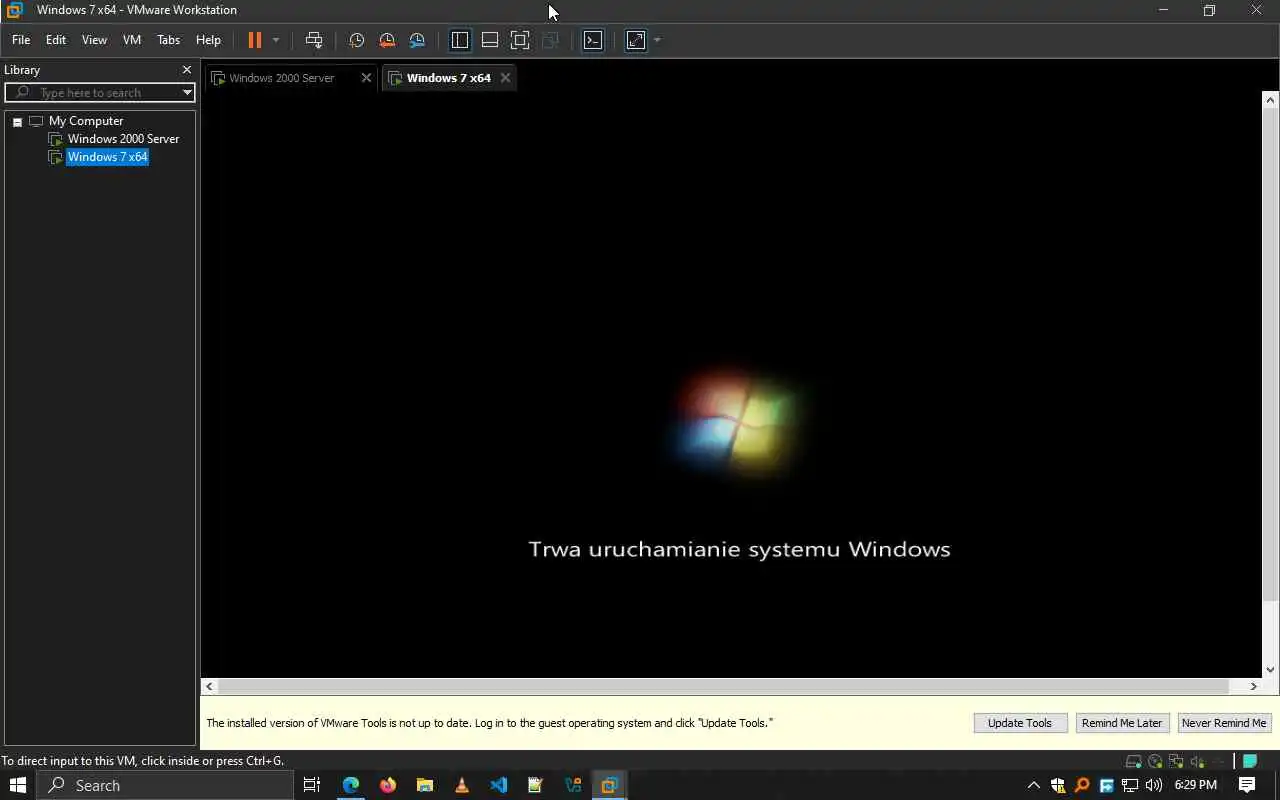The image size is (1280, 800).
Task: Click VMware Workstation taskbar icon
Action: (609, 785)
